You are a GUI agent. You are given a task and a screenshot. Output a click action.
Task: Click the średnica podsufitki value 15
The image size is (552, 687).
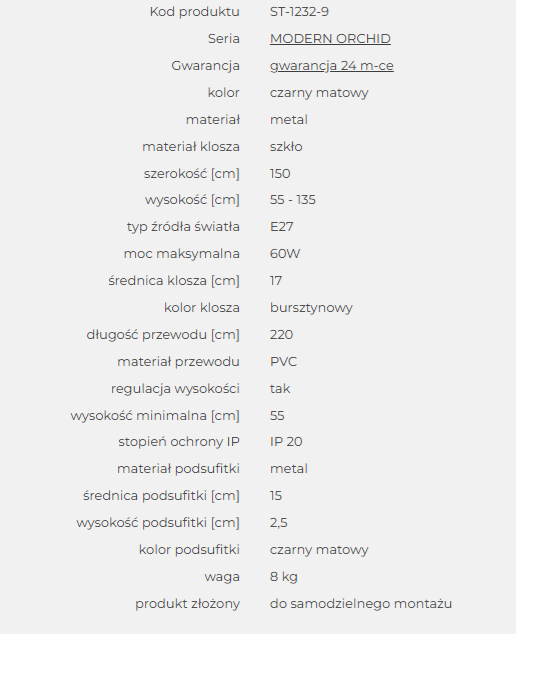click(276, 496)
